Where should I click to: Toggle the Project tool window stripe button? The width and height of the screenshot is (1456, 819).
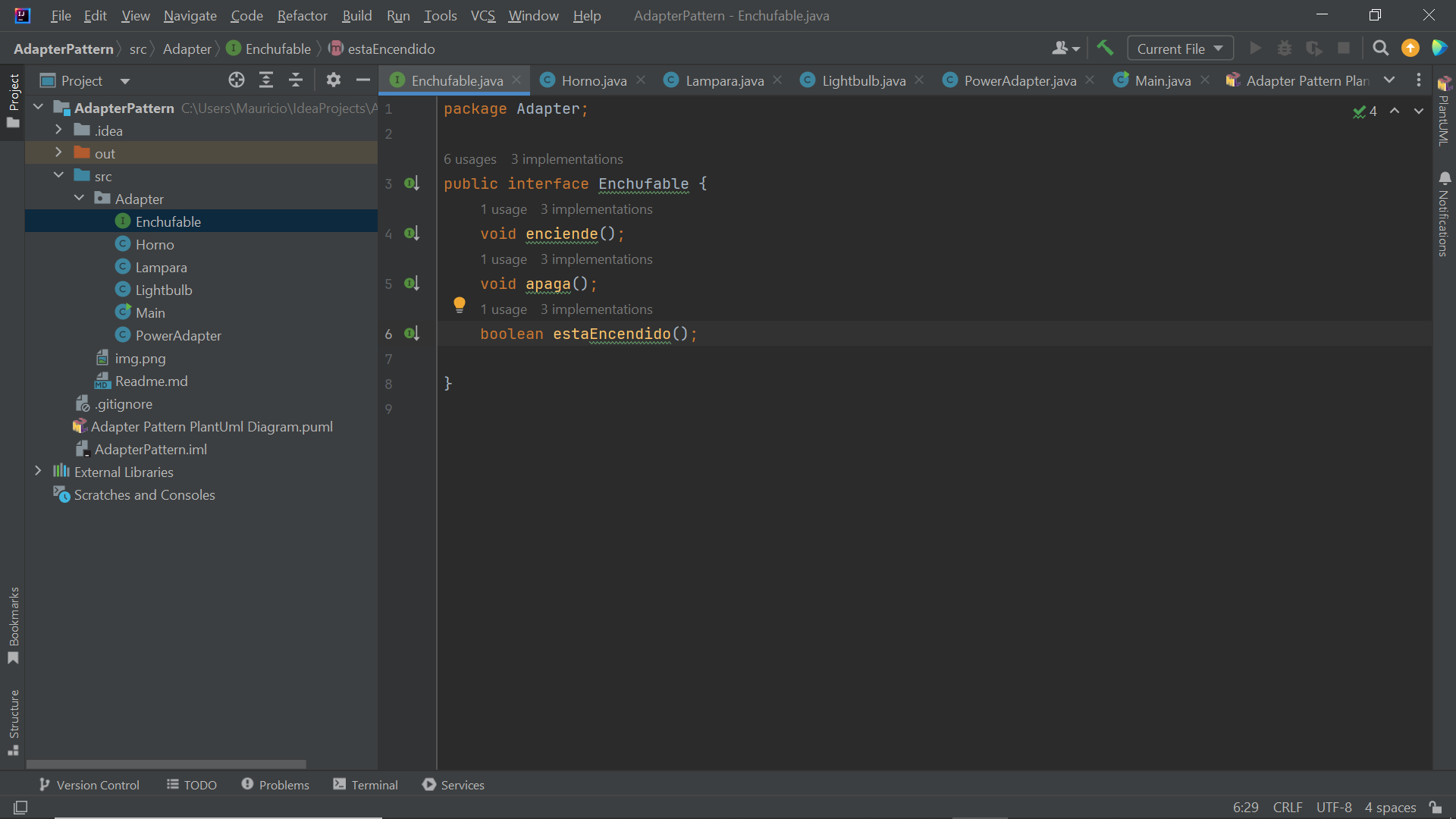[13, 101]
